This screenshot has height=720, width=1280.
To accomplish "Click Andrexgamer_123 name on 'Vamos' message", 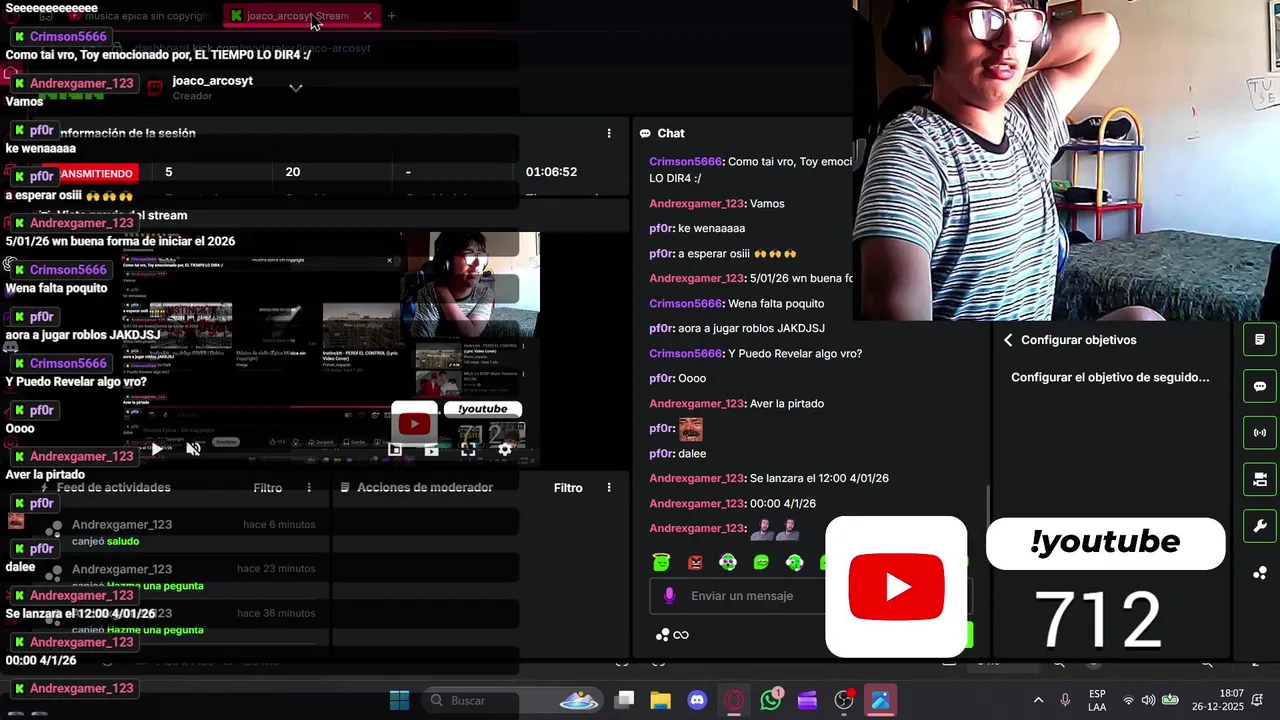I will coord(697,203).
